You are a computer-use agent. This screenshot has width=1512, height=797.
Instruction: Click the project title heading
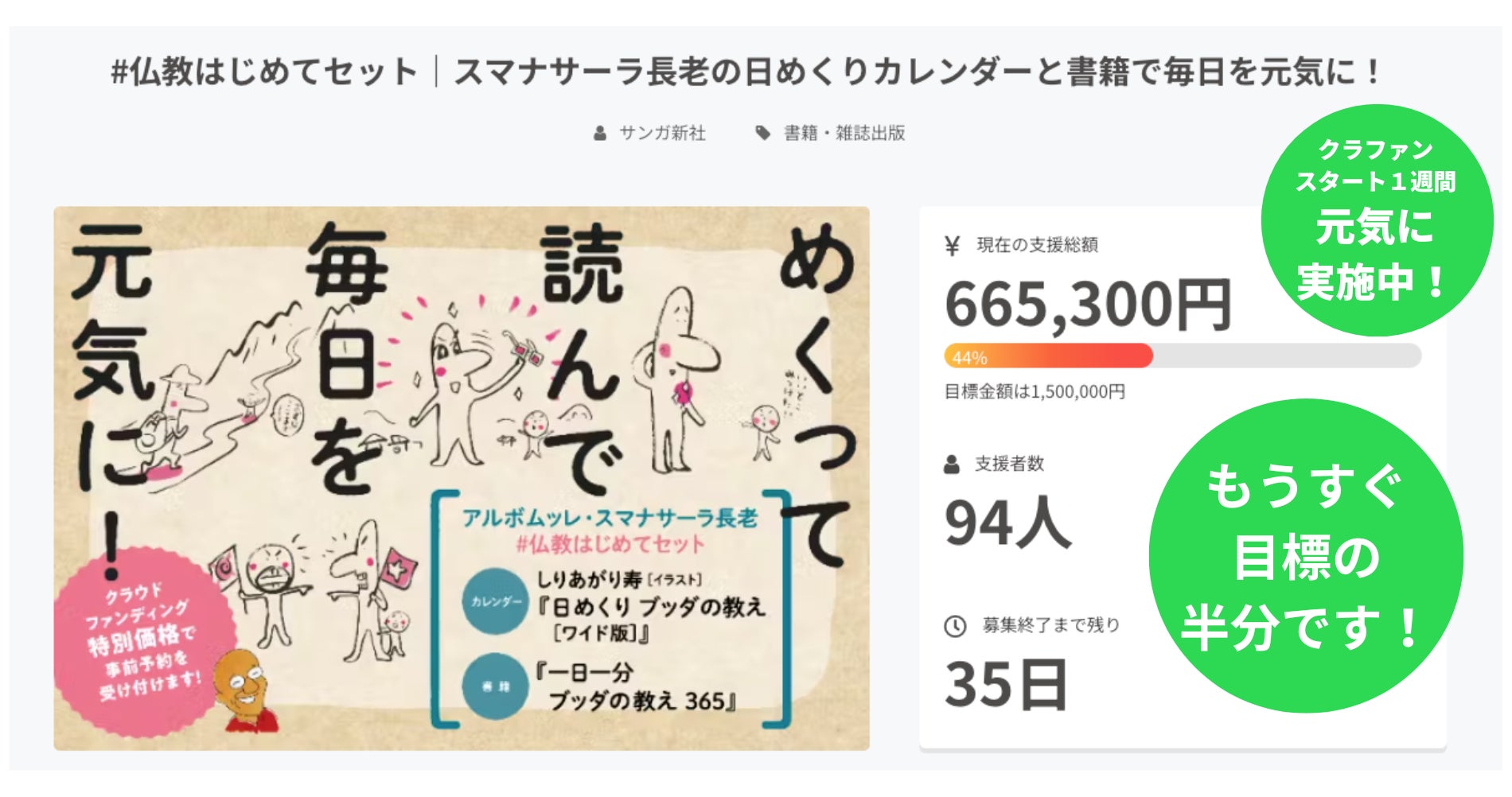click(x=746, y=72)
